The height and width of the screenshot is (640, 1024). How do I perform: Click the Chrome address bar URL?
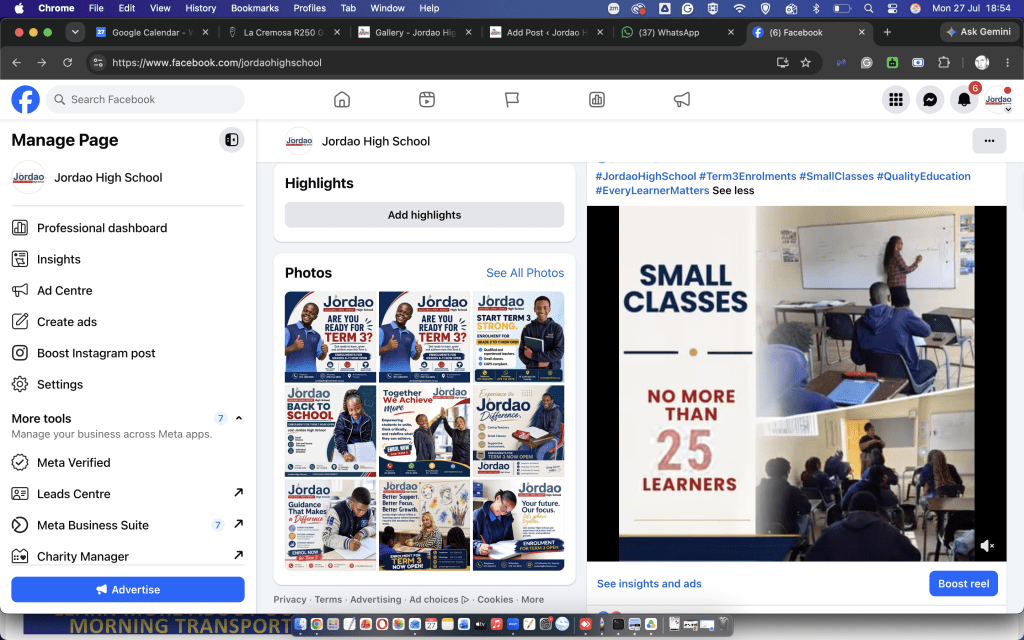click(x=217, y=63)
